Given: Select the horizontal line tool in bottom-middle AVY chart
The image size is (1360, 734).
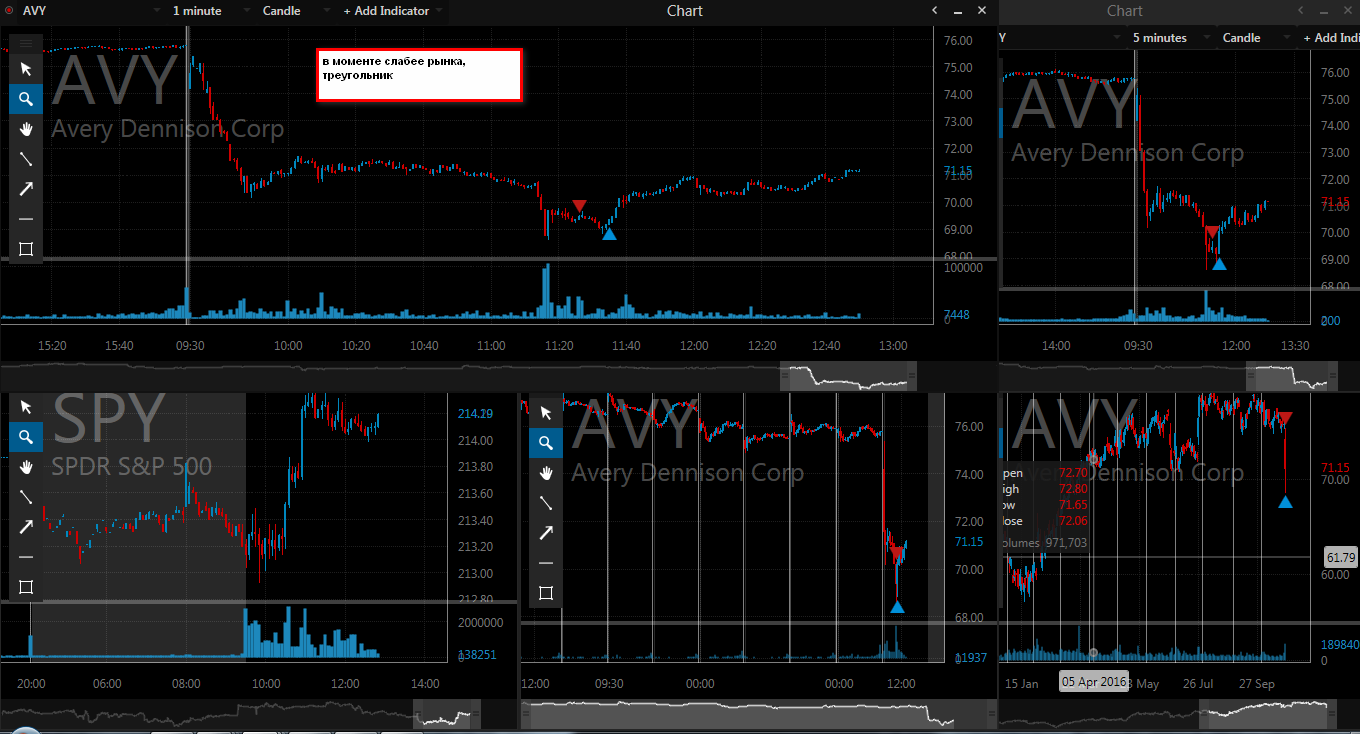Looking at the screenshot, I should point(546,563).
